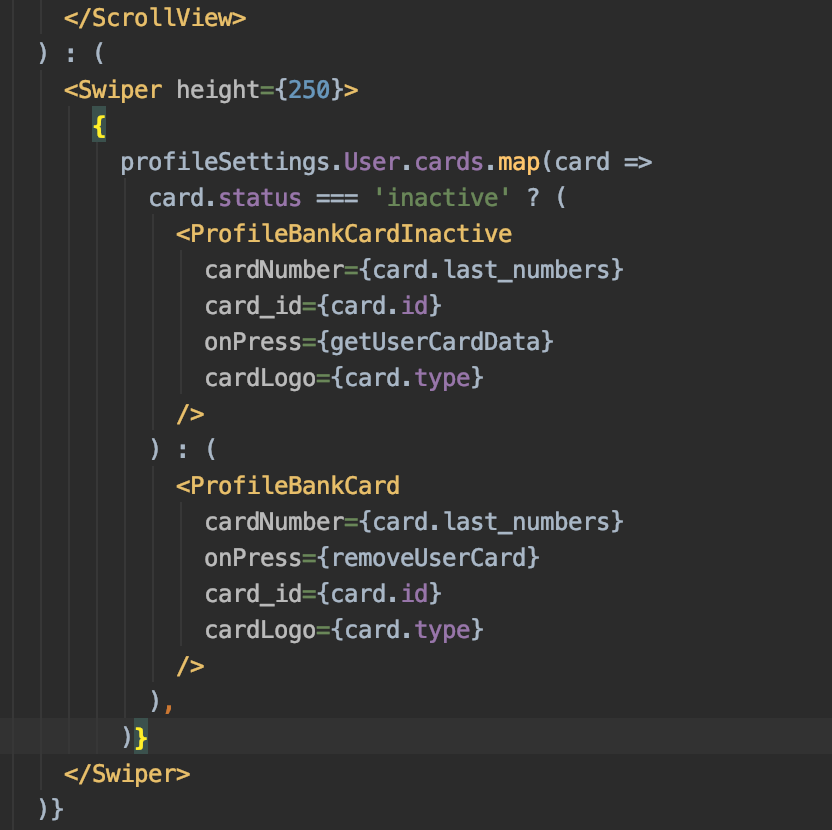
Task: Click self-closing tag of ProfileBankCardInactive
Action: tap(190, 414)
